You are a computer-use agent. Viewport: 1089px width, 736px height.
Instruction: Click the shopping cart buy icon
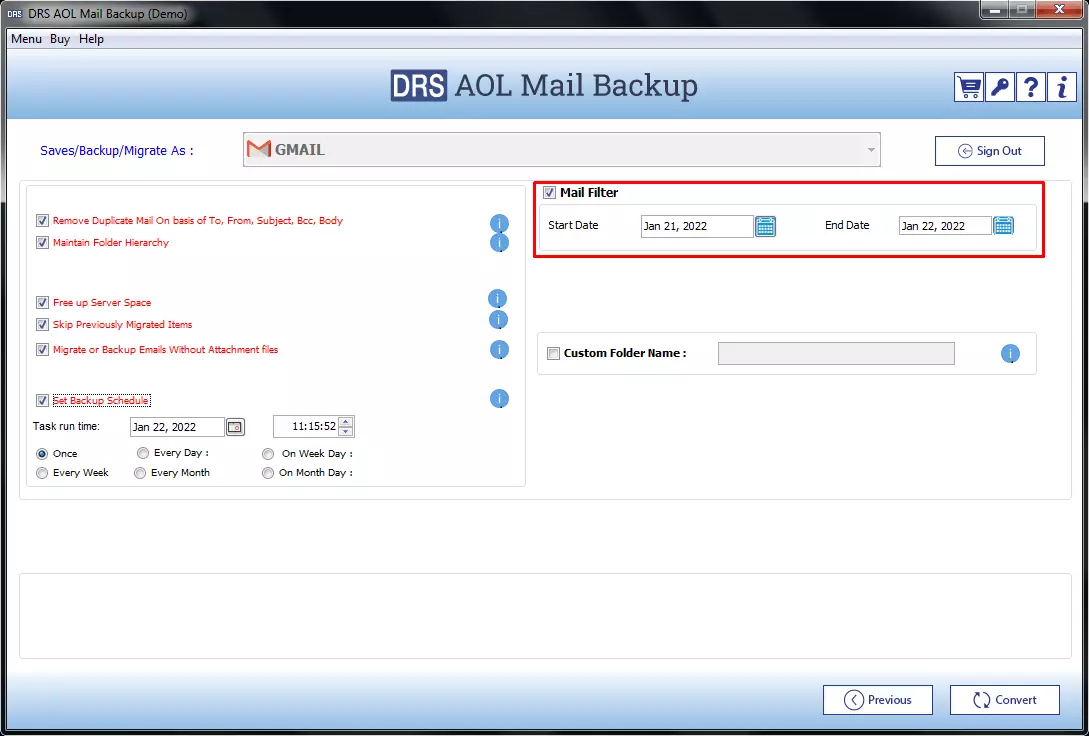pos(969,87)
